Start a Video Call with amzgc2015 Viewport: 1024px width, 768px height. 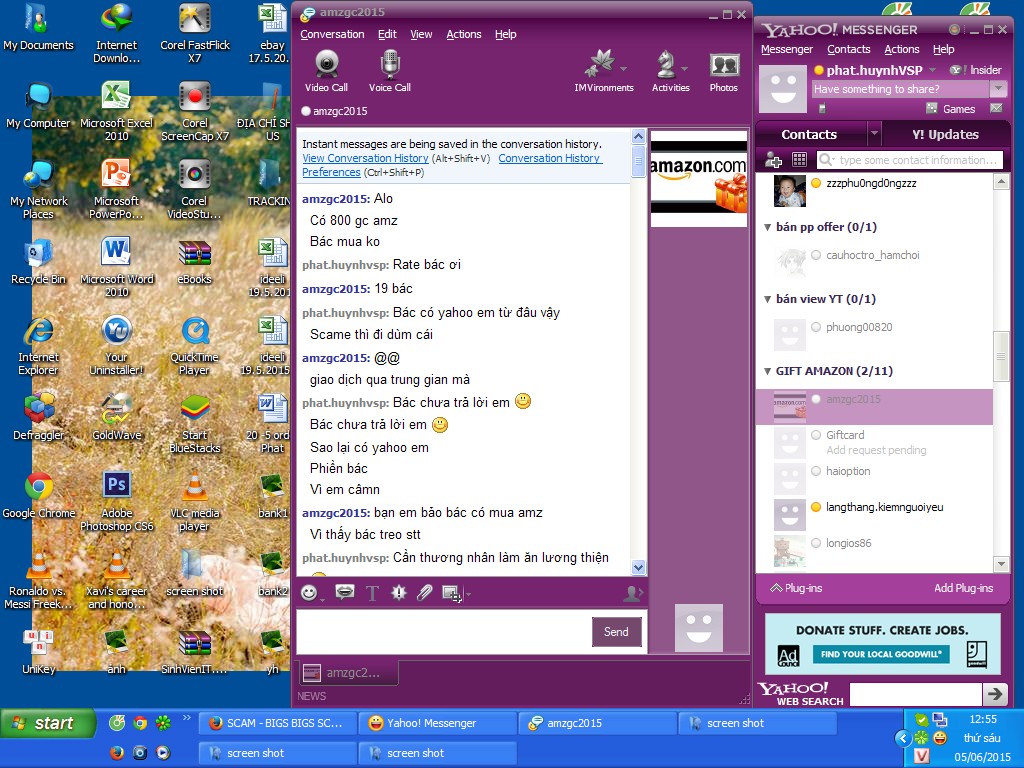click(x=326, y=71)
